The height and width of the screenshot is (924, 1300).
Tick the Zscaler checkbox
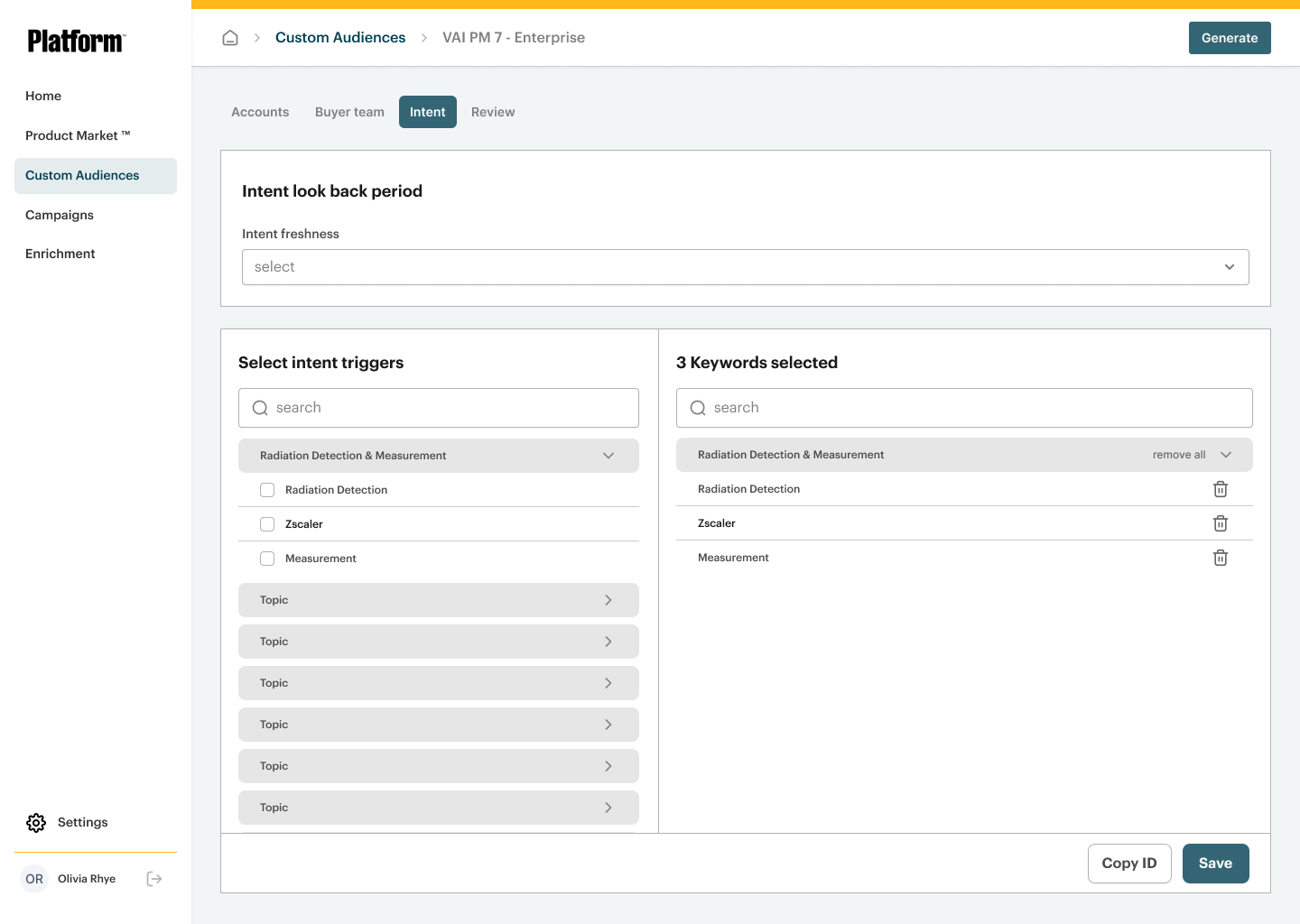click(267, 524)
